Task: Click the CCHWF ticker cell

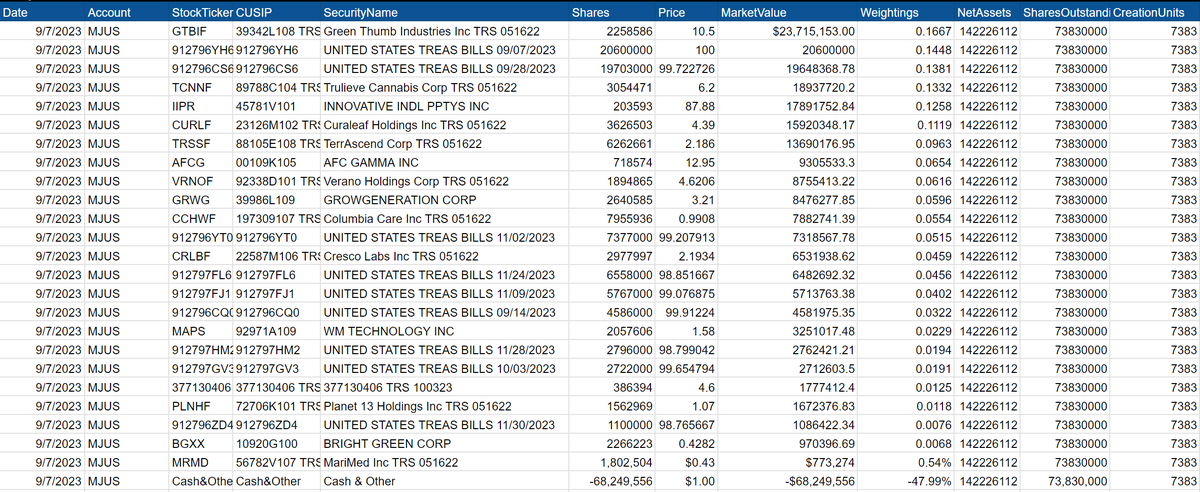Action: tap(193, 219)
